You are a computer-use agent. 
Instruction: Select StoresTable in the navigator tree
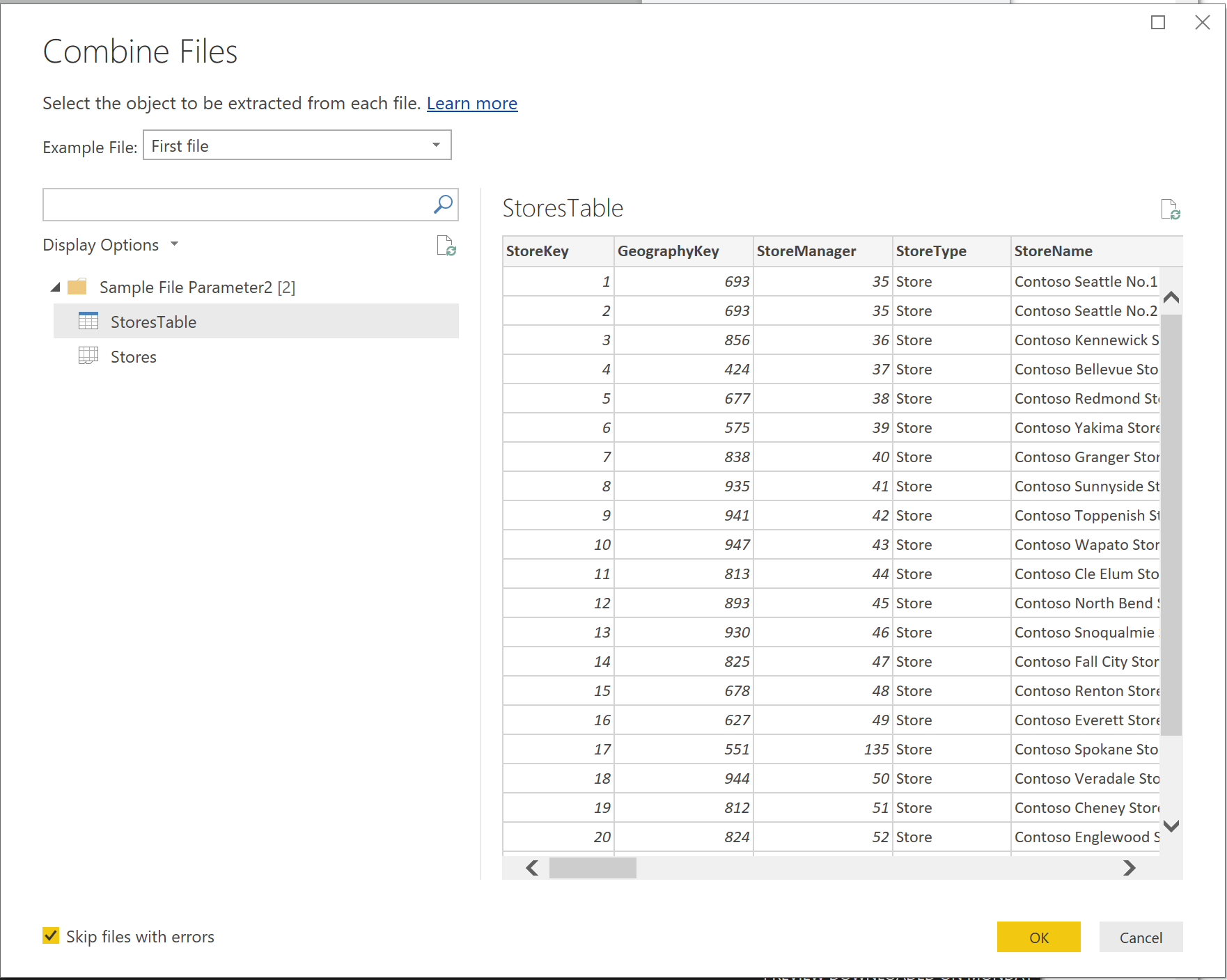pyautogui.click(x=256, y=321)
